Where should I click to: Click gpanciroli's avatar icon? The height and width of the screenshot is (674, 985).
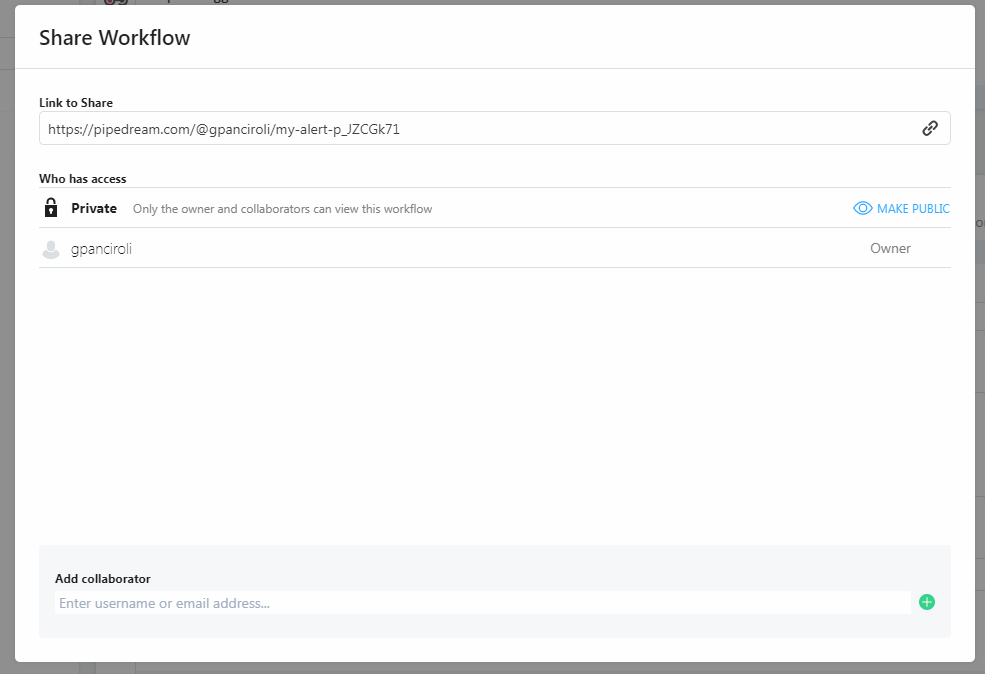point(50,249)
